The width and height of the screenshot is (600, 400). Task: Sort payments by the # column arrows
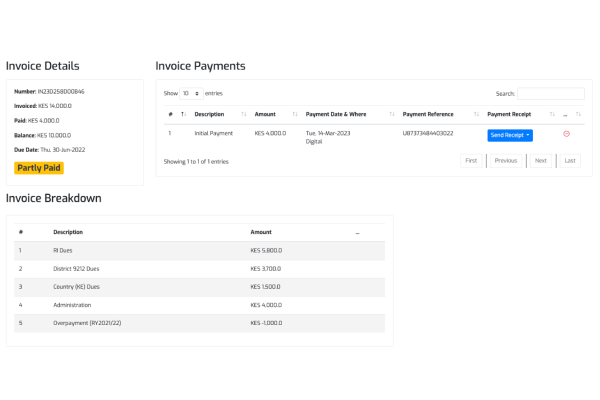(x=183, y=114)
